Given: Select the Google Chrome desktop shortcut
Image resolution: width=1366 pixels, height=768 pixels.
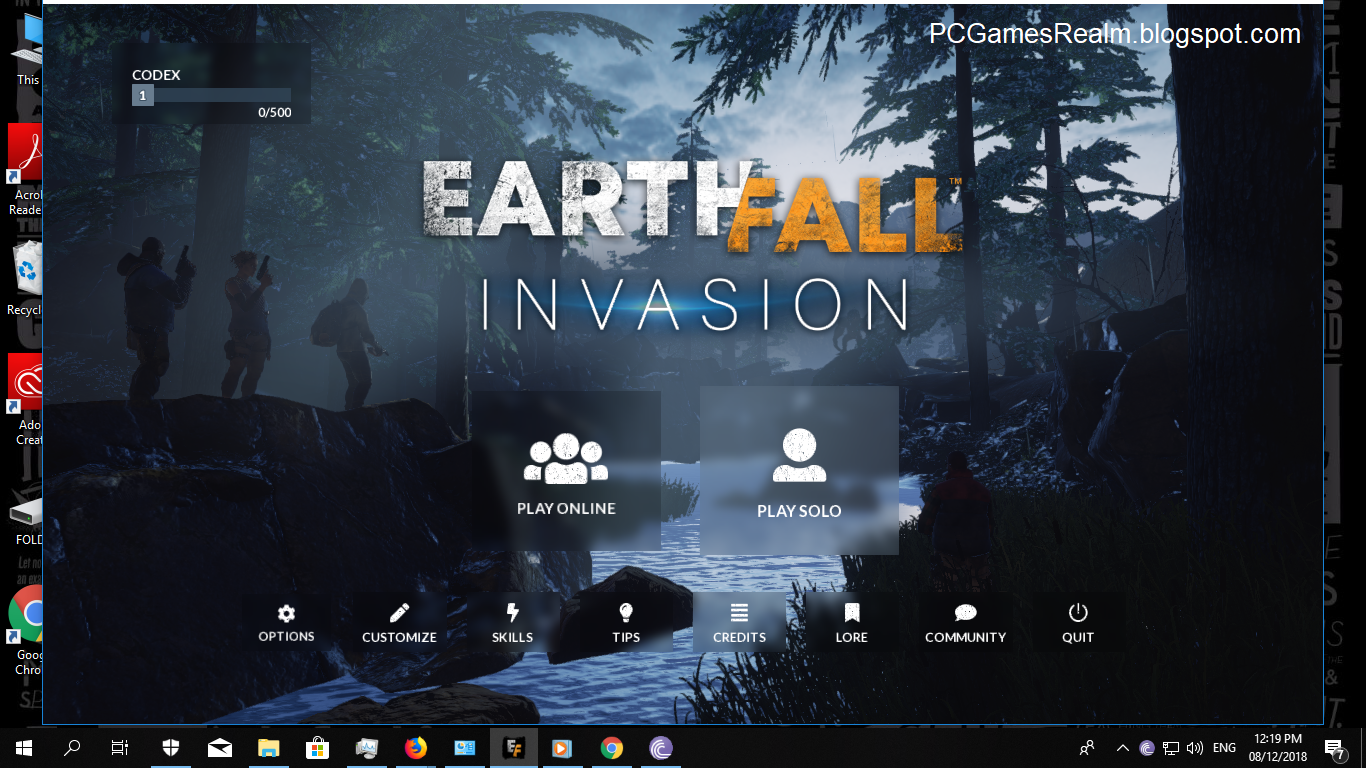Looking at the screenshot, I should click(x=24, y=630).
